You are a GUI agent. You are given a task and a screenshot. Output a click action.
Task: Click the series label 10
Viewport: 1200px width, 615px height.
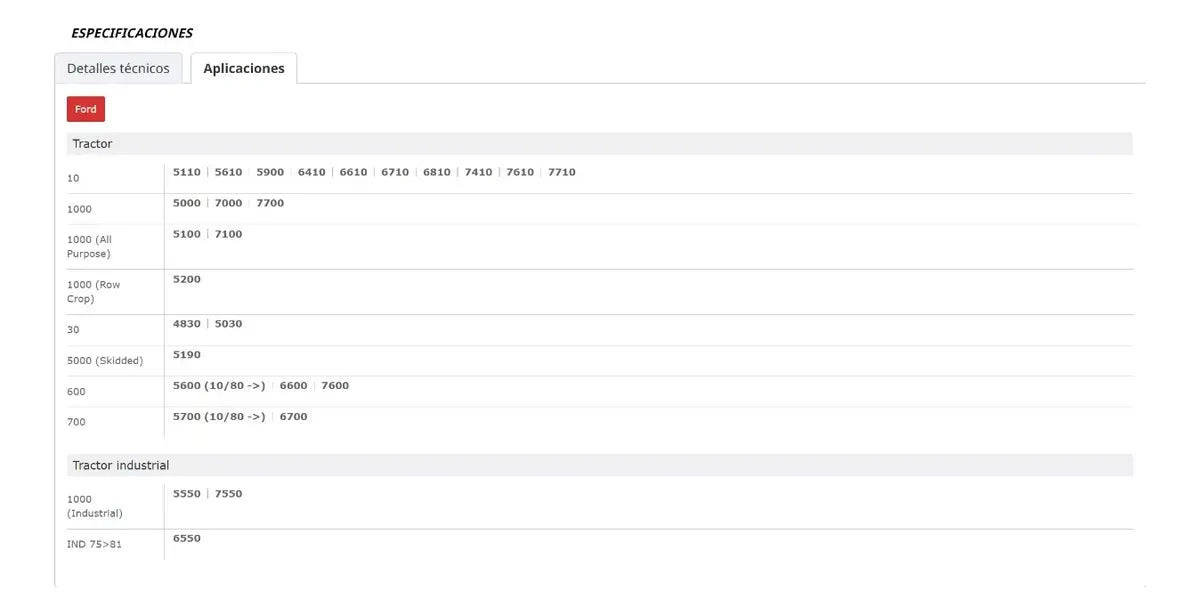pos(73,178)
